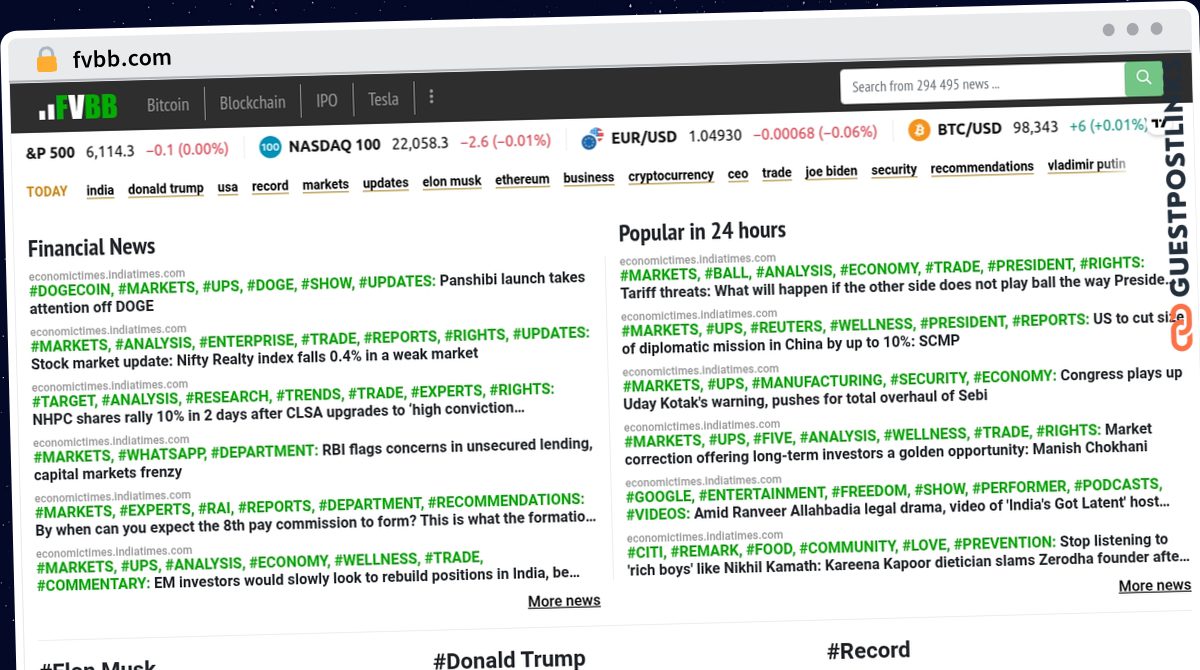Click the recommendations trending tag
This screenshot has height=670, width=1200.
pyautogui.click(x=982, y=167)
